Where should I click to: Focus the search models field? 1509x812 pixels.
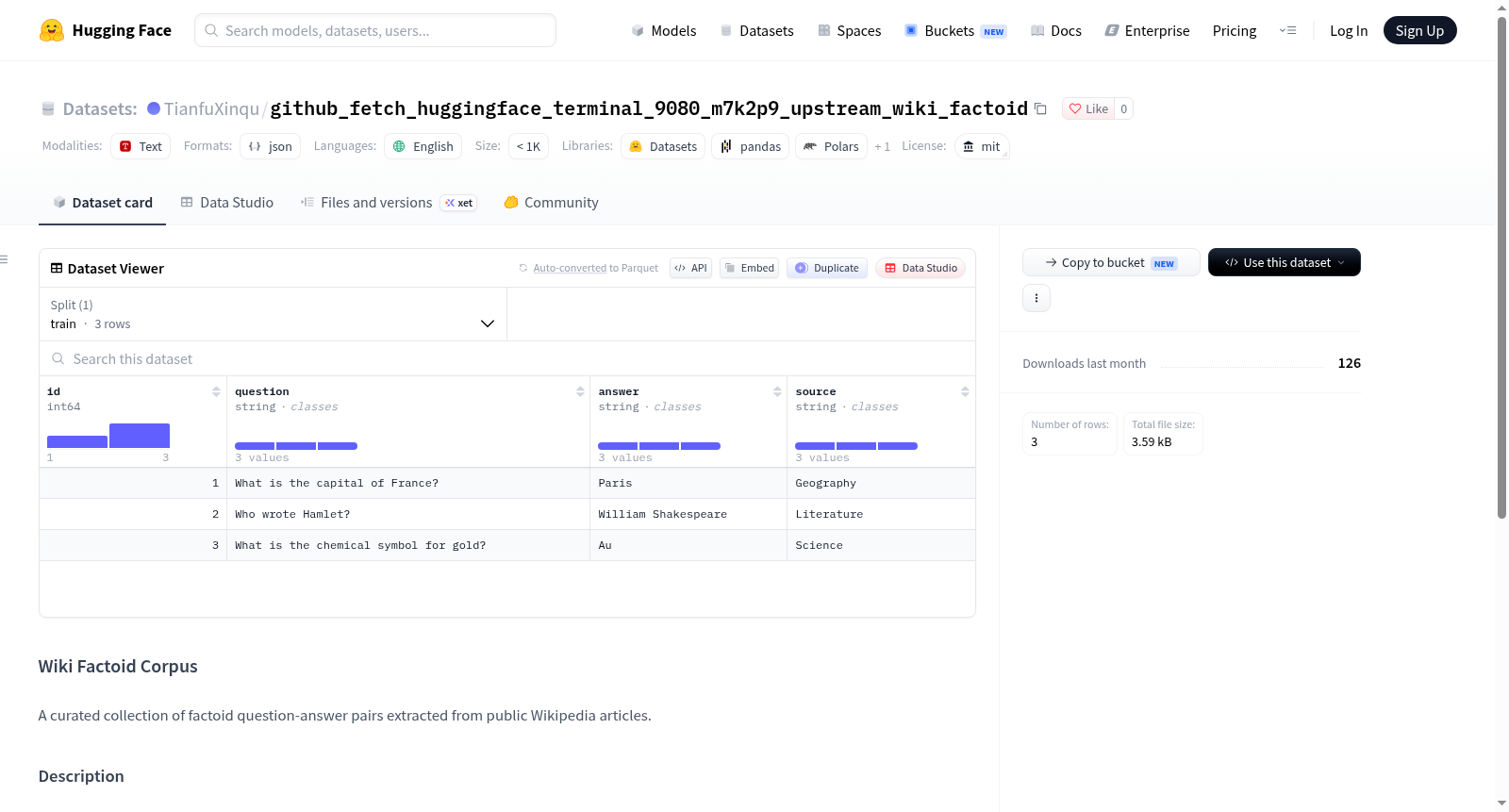[375, 30]
